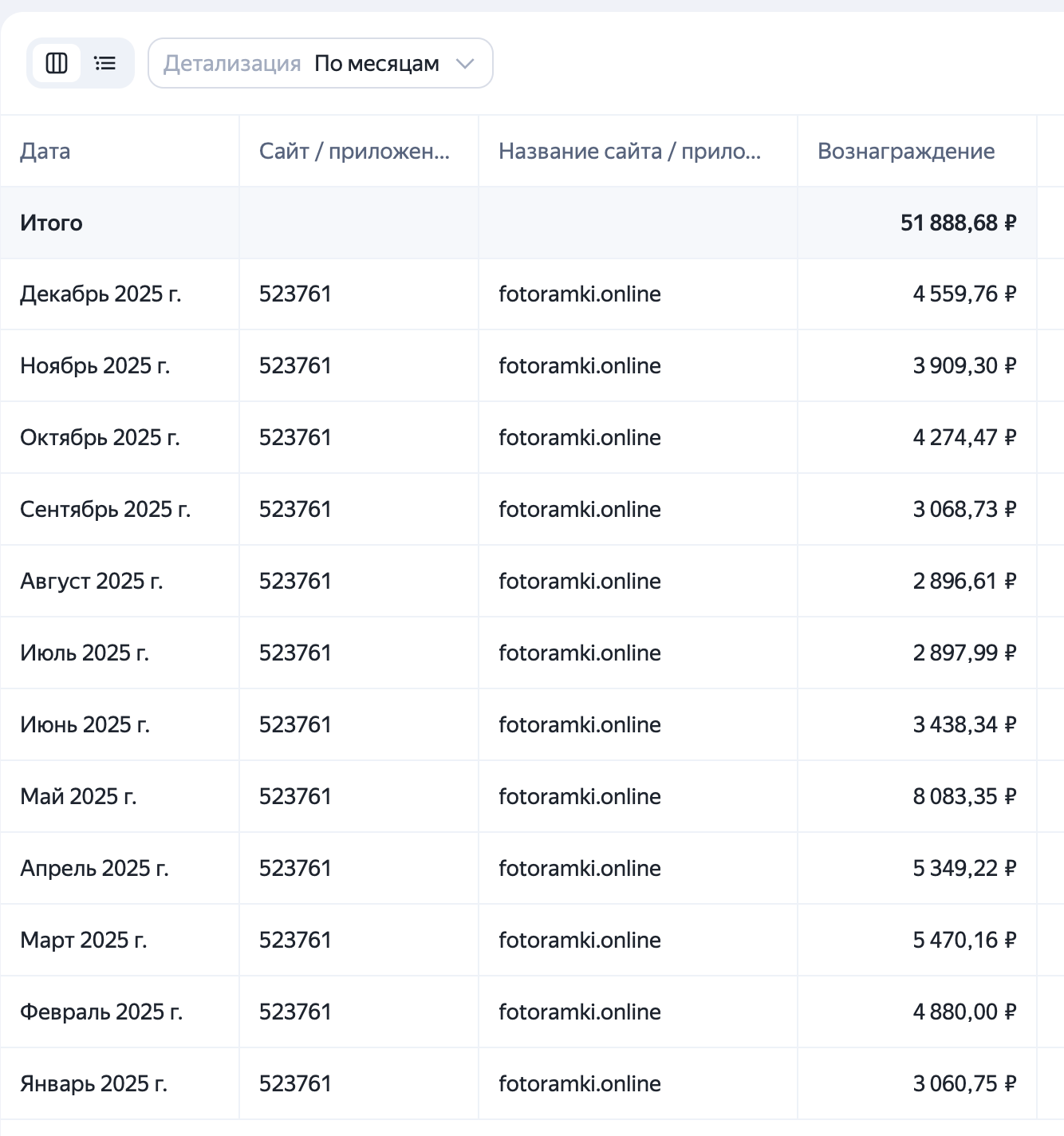Select the Февраль 2025 г. date cell

[101, 1012]
